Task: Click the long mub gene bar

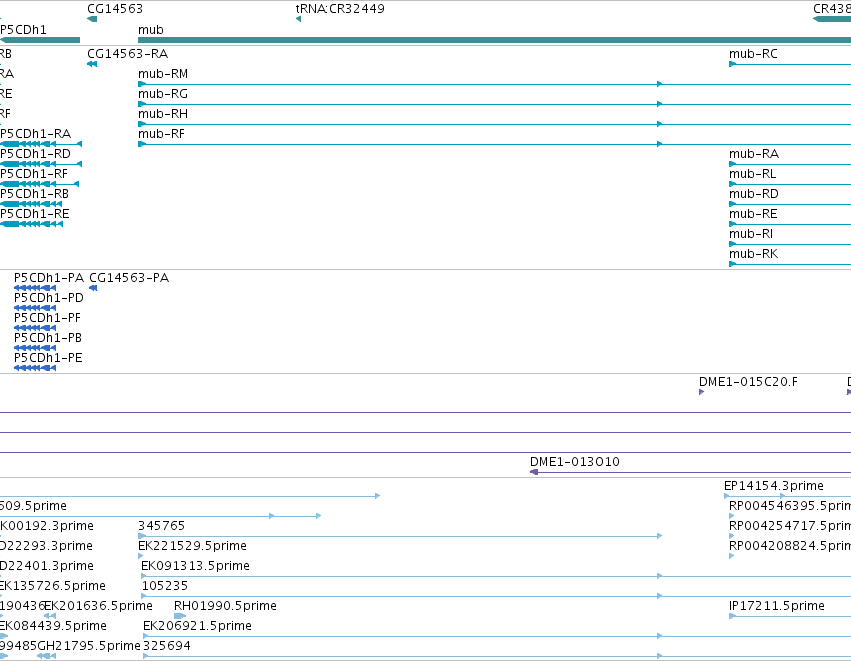Action: (494, 40)
